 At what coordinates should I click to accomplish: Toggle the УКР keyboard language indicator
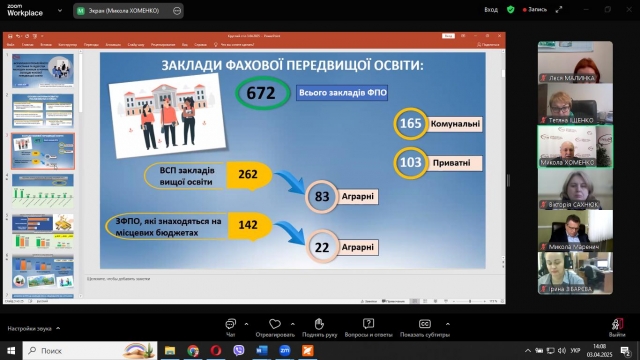(575, 351)
